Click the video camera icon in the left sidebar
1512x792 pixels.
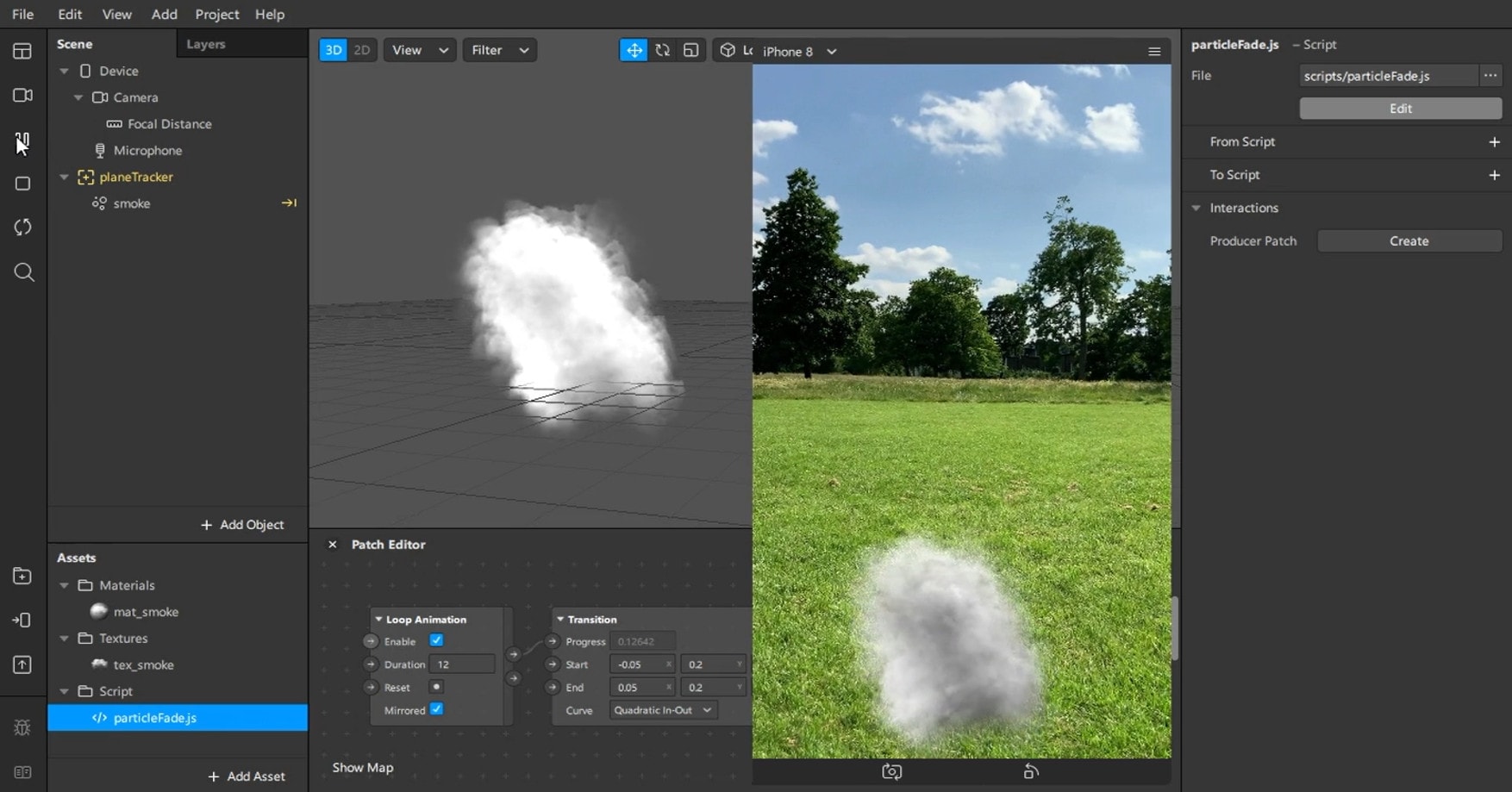click(23, 95)
